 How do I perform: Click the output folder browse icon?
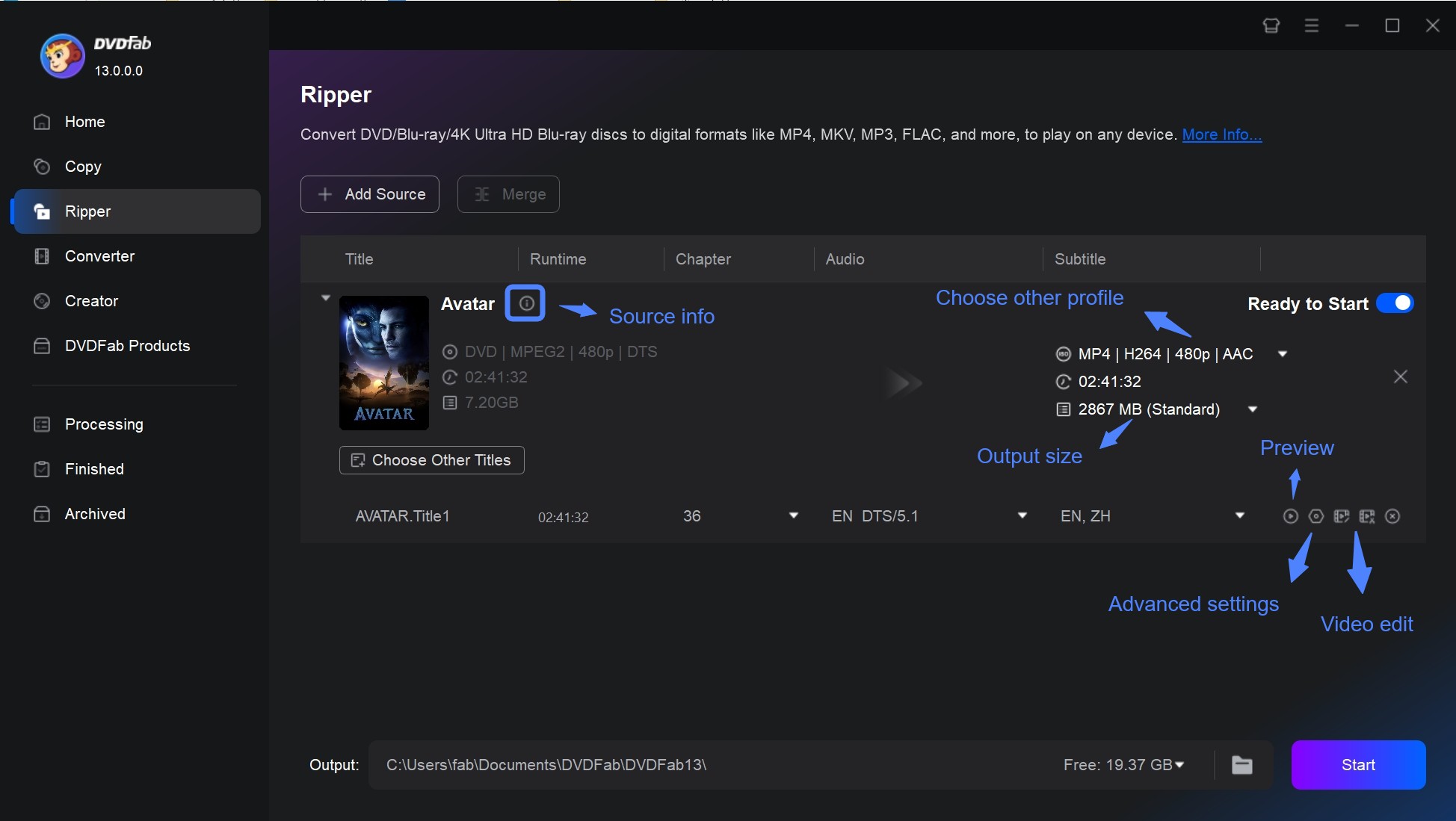click(1242, 765)
